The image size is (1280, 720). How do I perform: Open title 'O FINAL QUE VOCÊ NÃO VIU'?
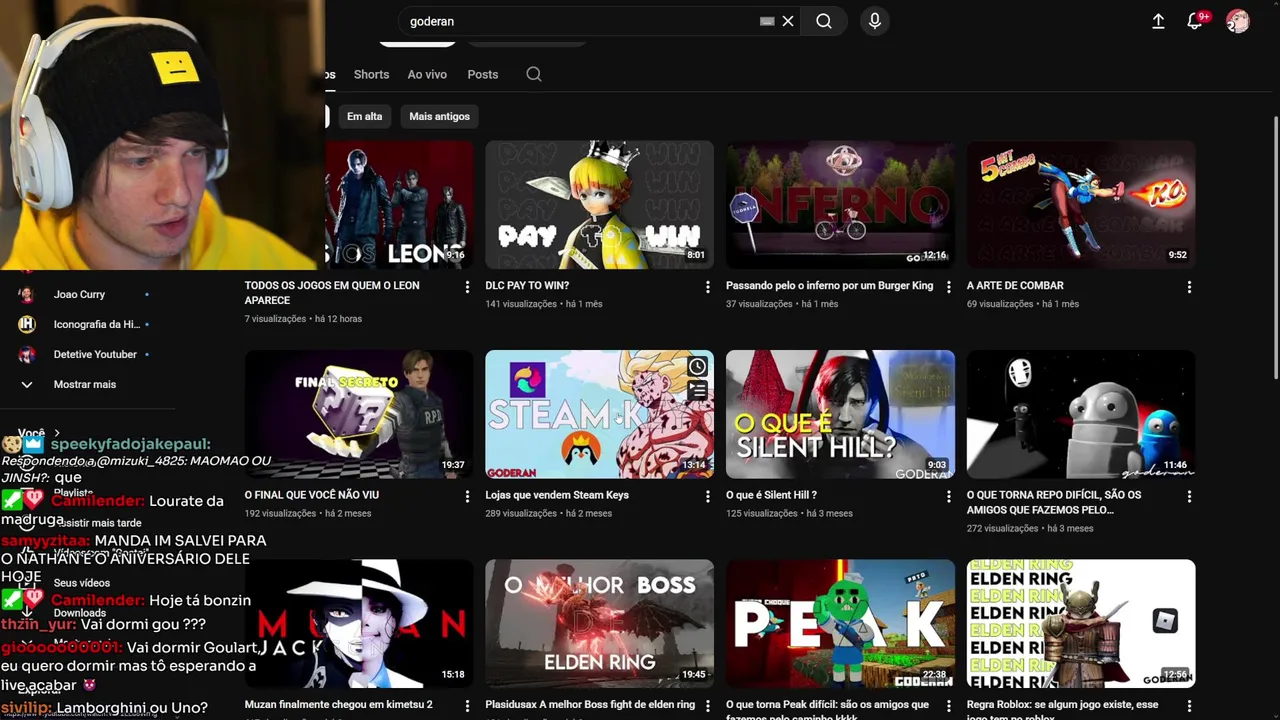coord(312,494)
